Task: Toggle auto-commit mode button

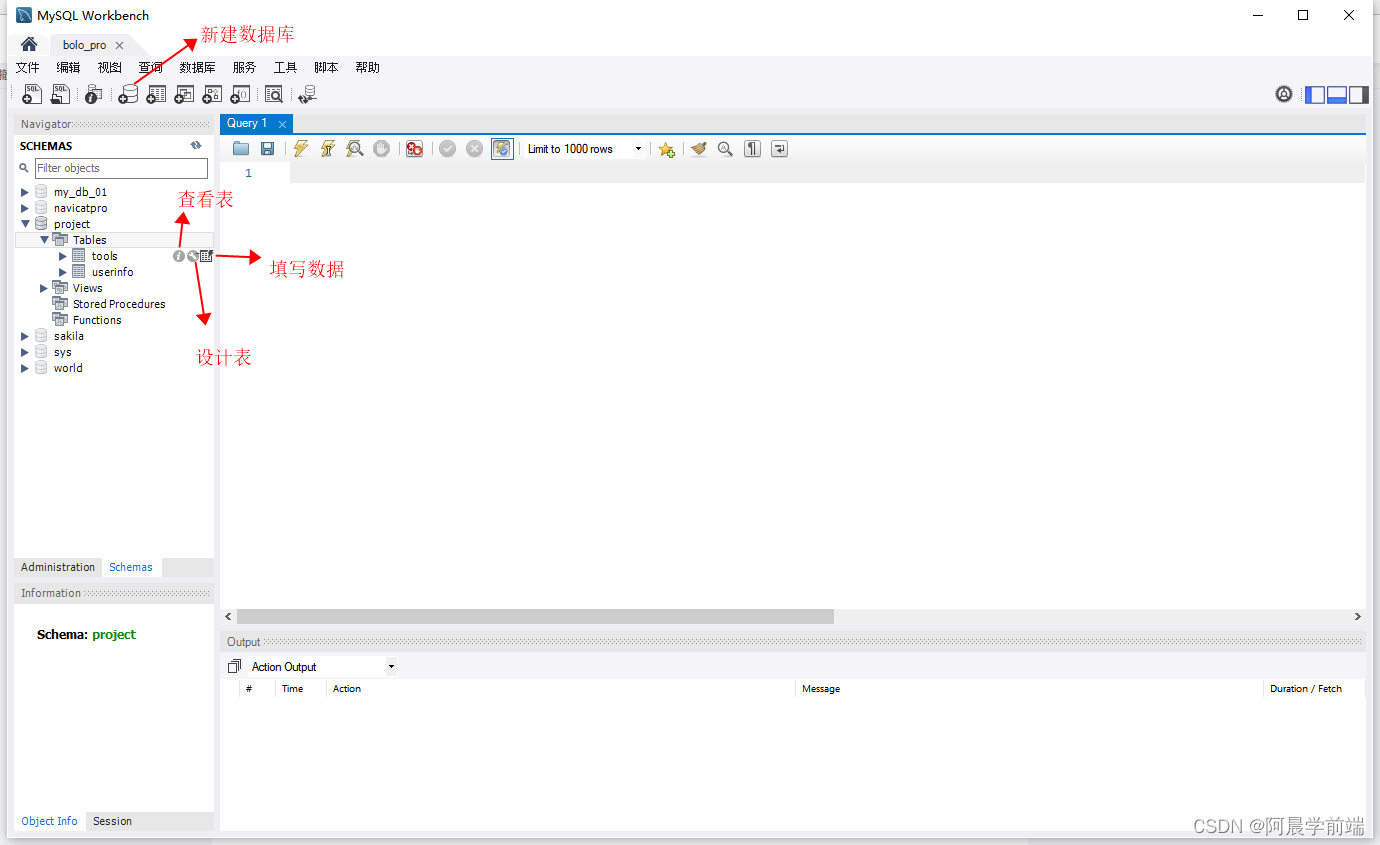Action: click(502, 149)
